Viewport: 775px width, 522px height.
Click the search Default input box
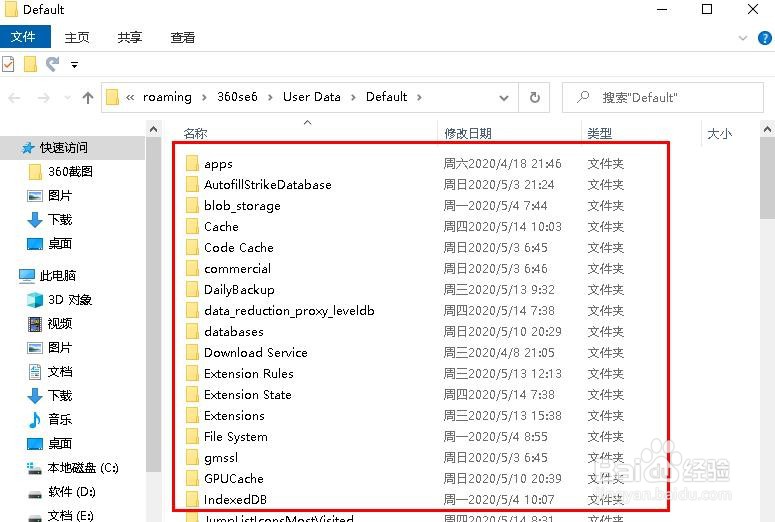[x=662, y=97]
